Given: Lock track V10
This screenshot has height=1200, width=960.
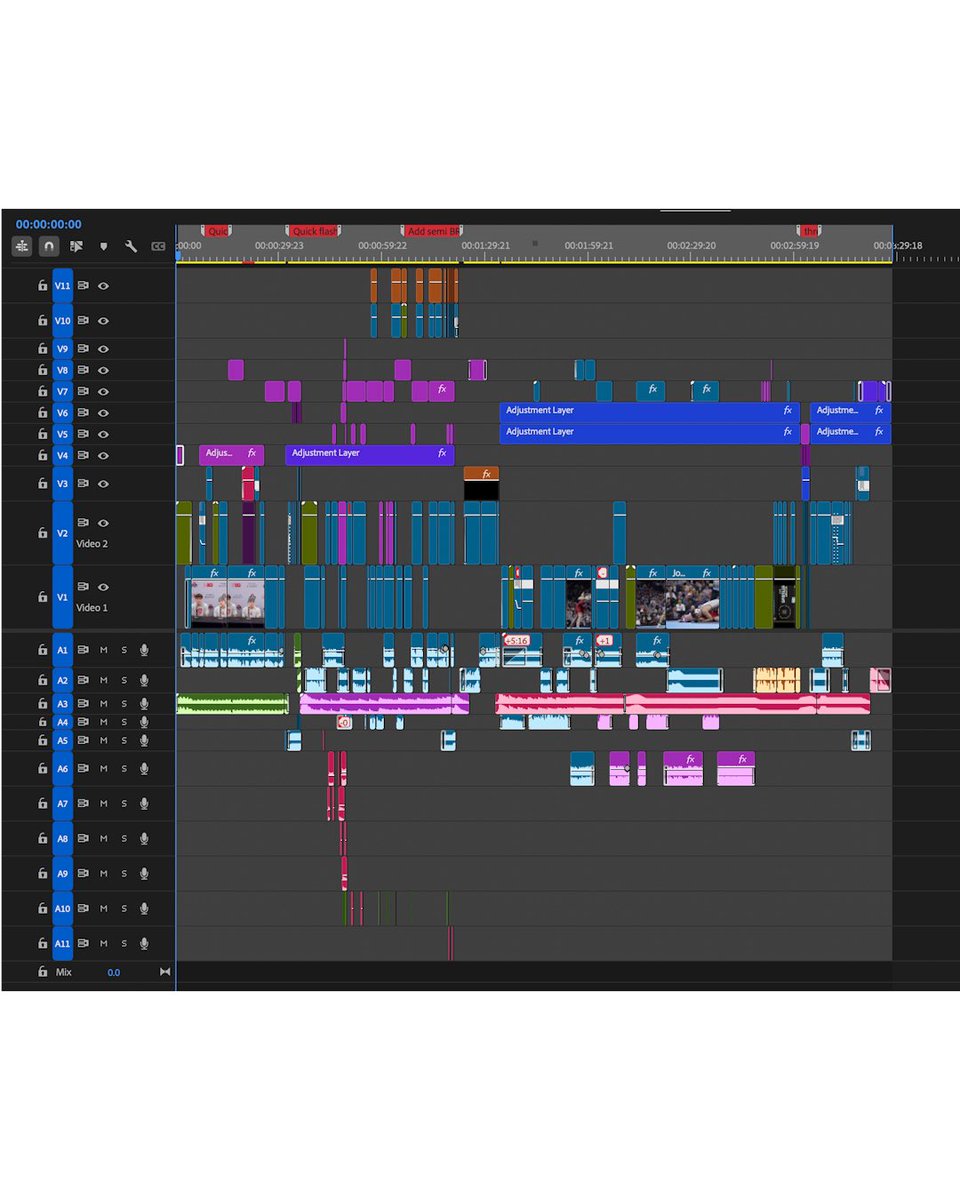Looking at the screenshot, I should tap(42, 321).
